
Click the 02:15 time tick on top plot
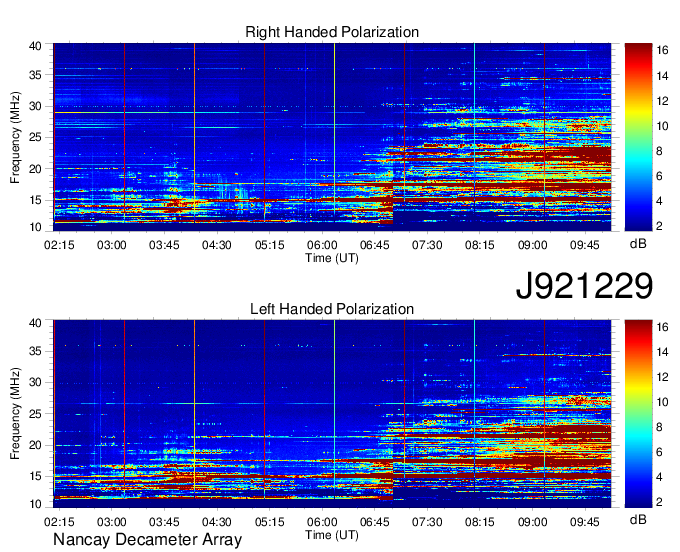59,245
